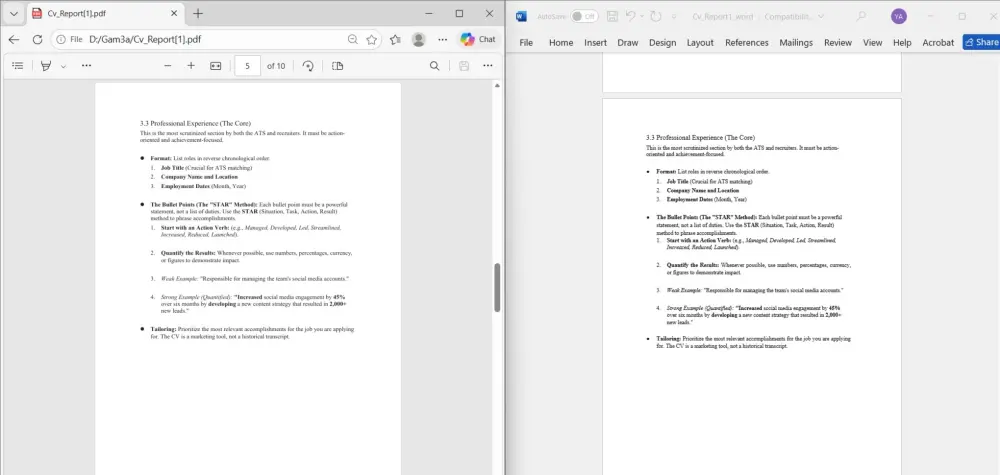Search inside the PDF document

(x=434, y=66)
